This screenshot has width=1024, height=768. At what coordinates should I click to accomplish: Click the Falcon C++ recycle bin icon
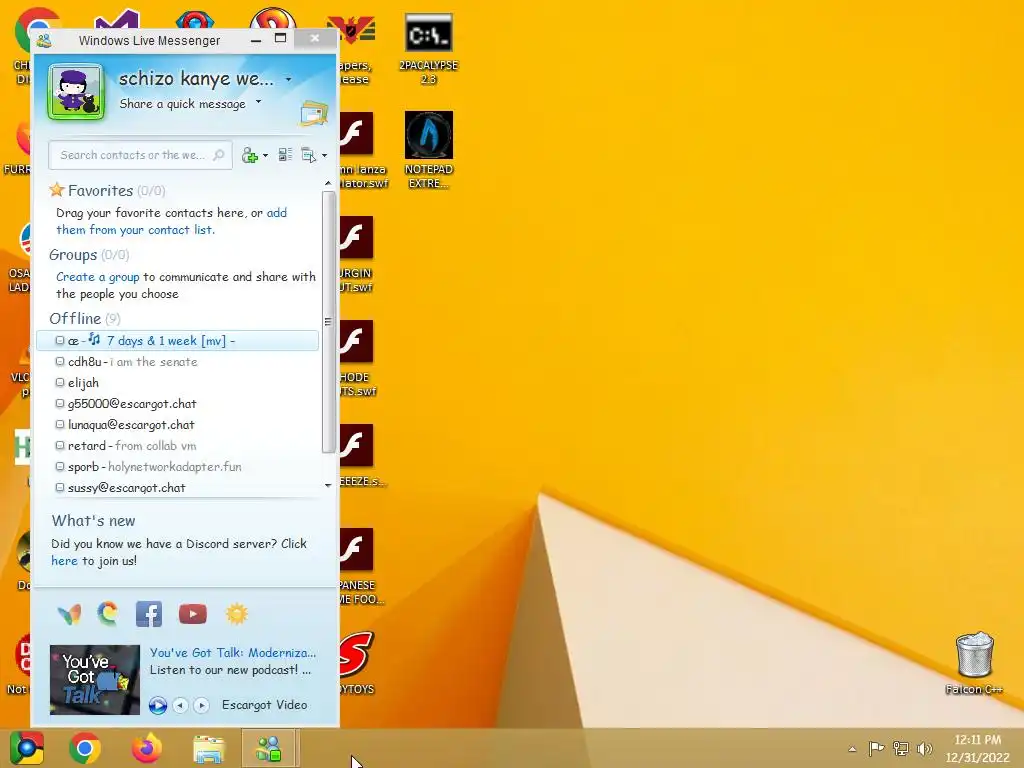point(974,663)
